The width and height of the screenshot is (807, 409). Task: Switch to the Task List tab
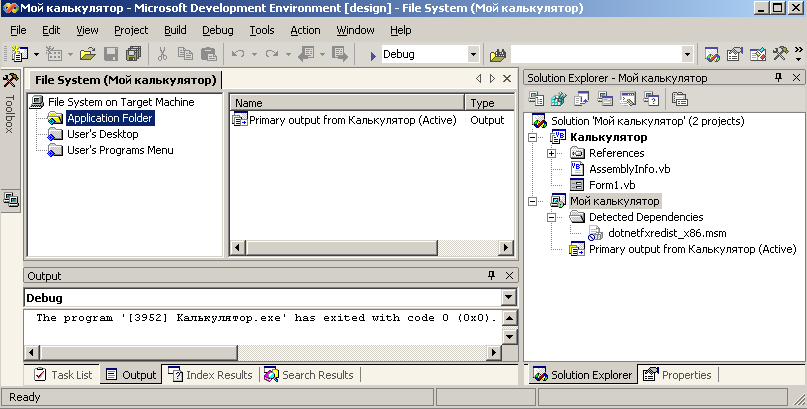click(62, 375)
